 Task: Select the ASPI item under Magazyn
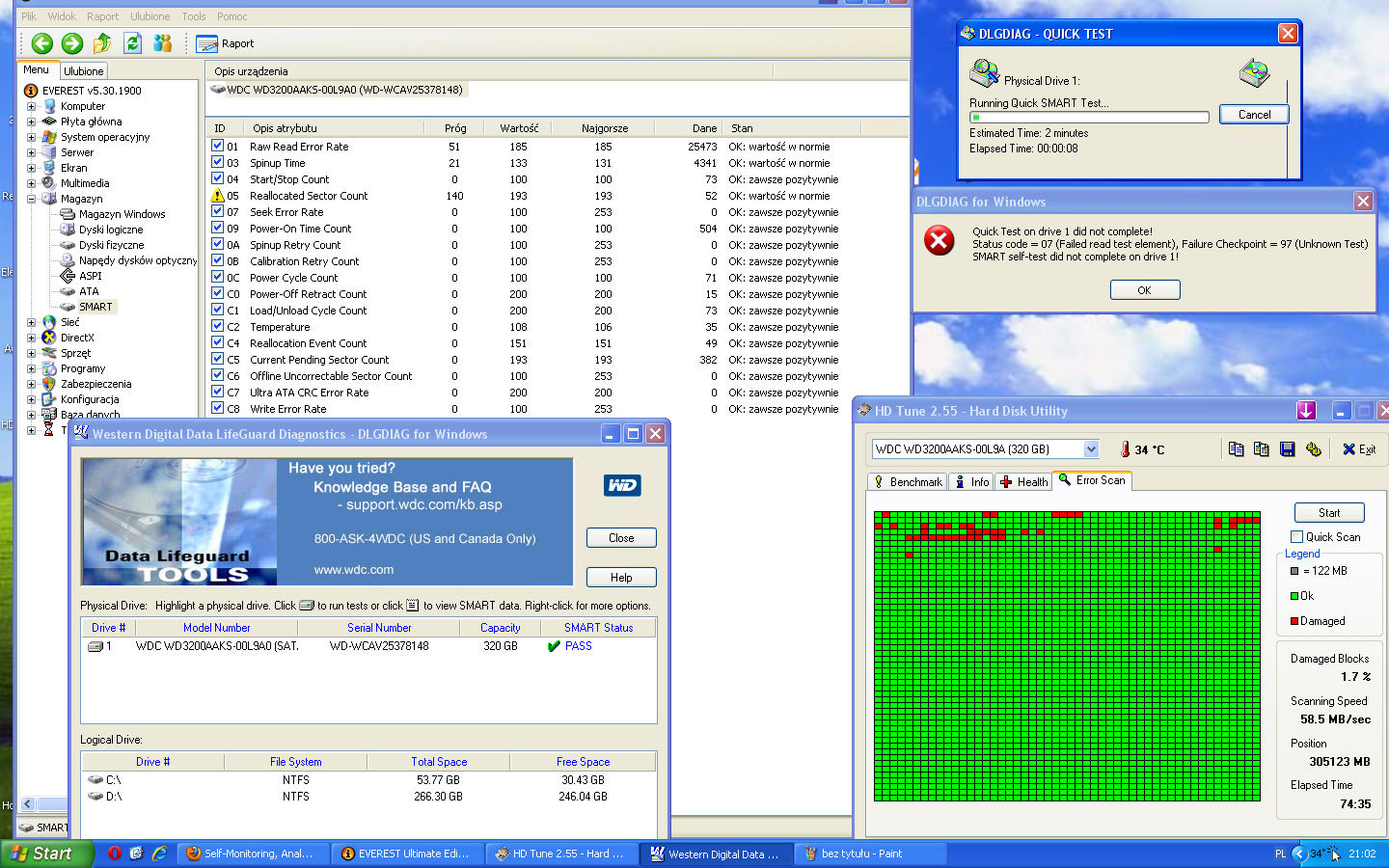(x=81, y=276)
